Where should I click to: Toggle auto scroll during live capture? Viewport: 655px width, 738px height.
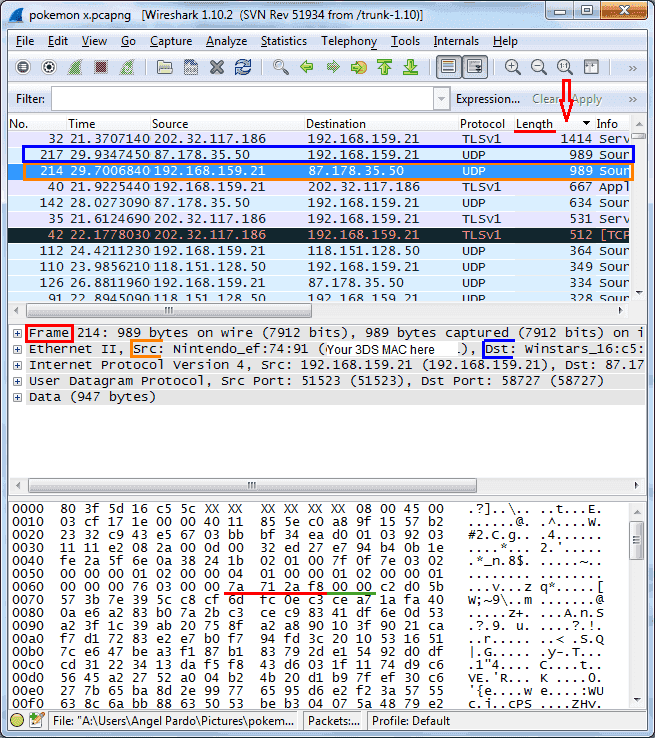(x=475, y=67)
